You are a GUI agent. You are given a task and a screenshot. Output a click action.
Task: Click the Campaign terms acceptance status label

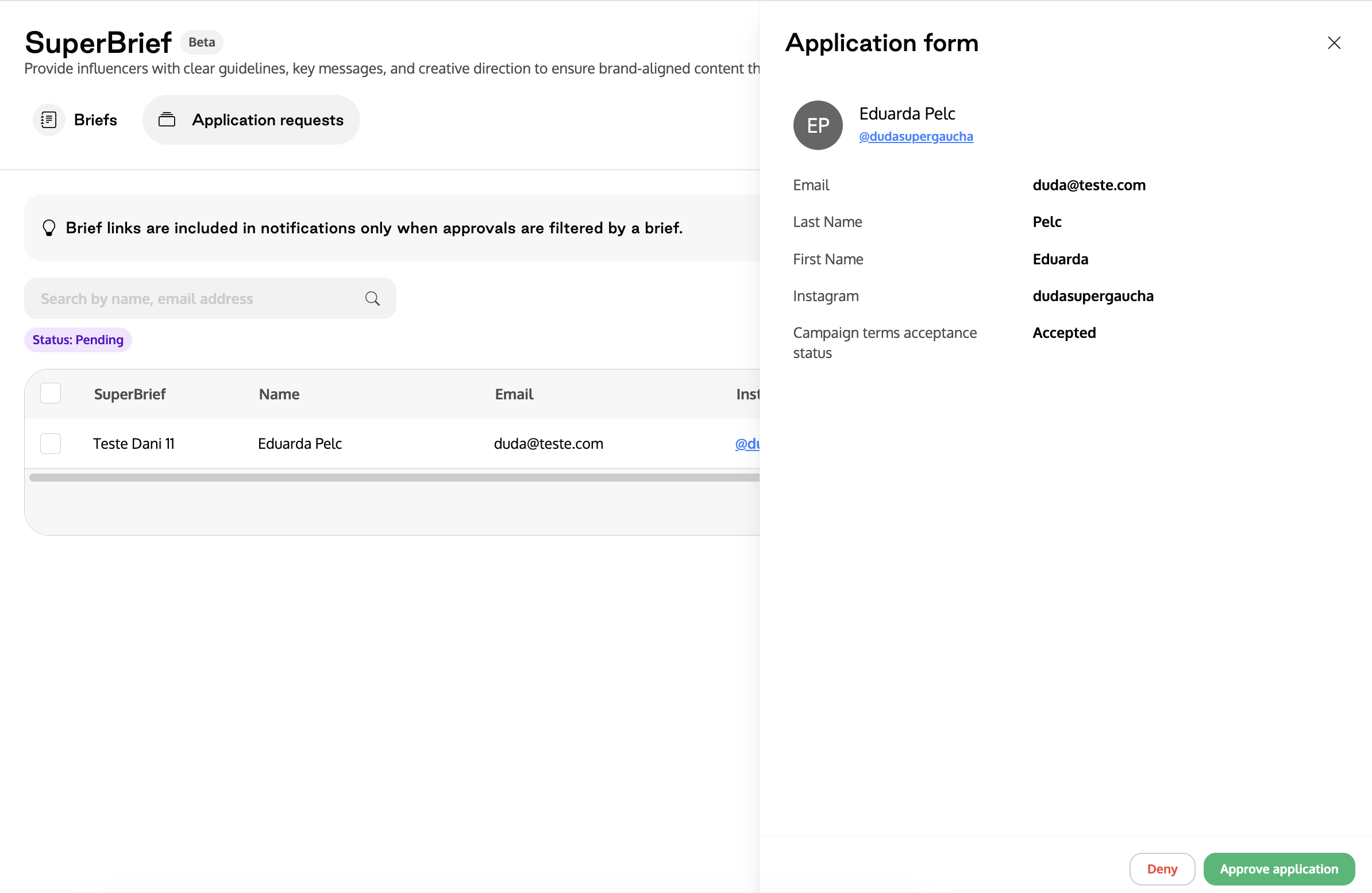pos(885,342)
